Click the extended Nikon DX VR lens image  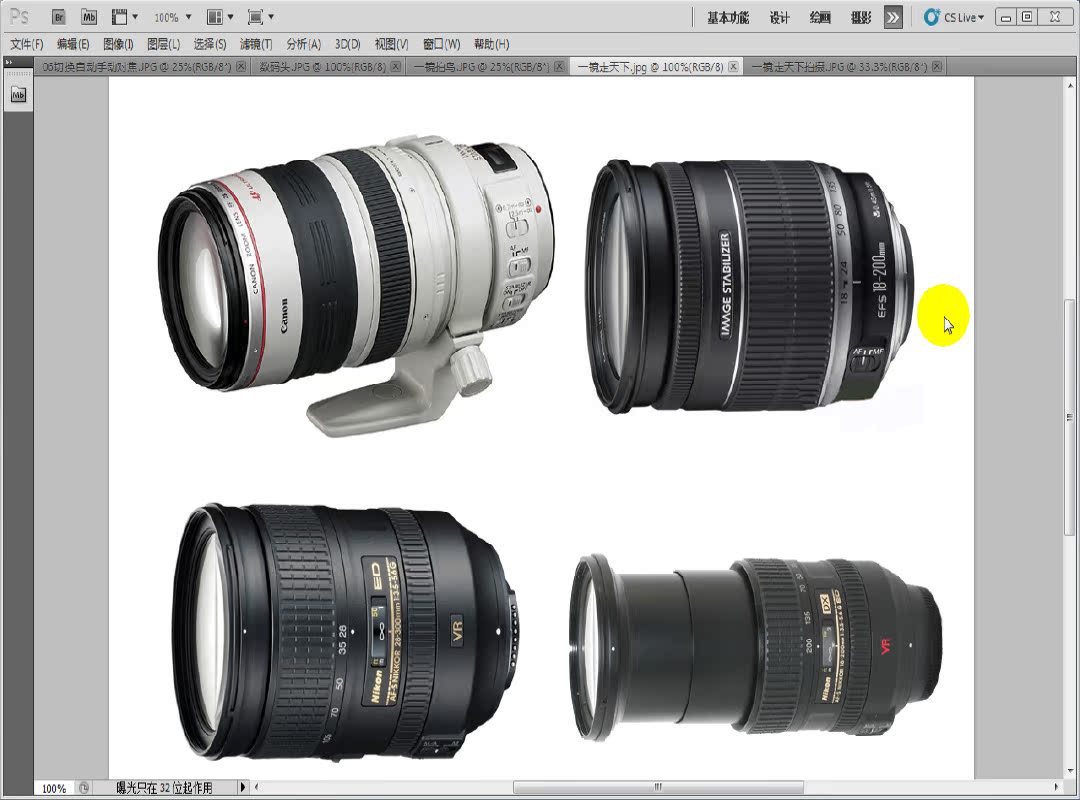click(x=755, y=648)
